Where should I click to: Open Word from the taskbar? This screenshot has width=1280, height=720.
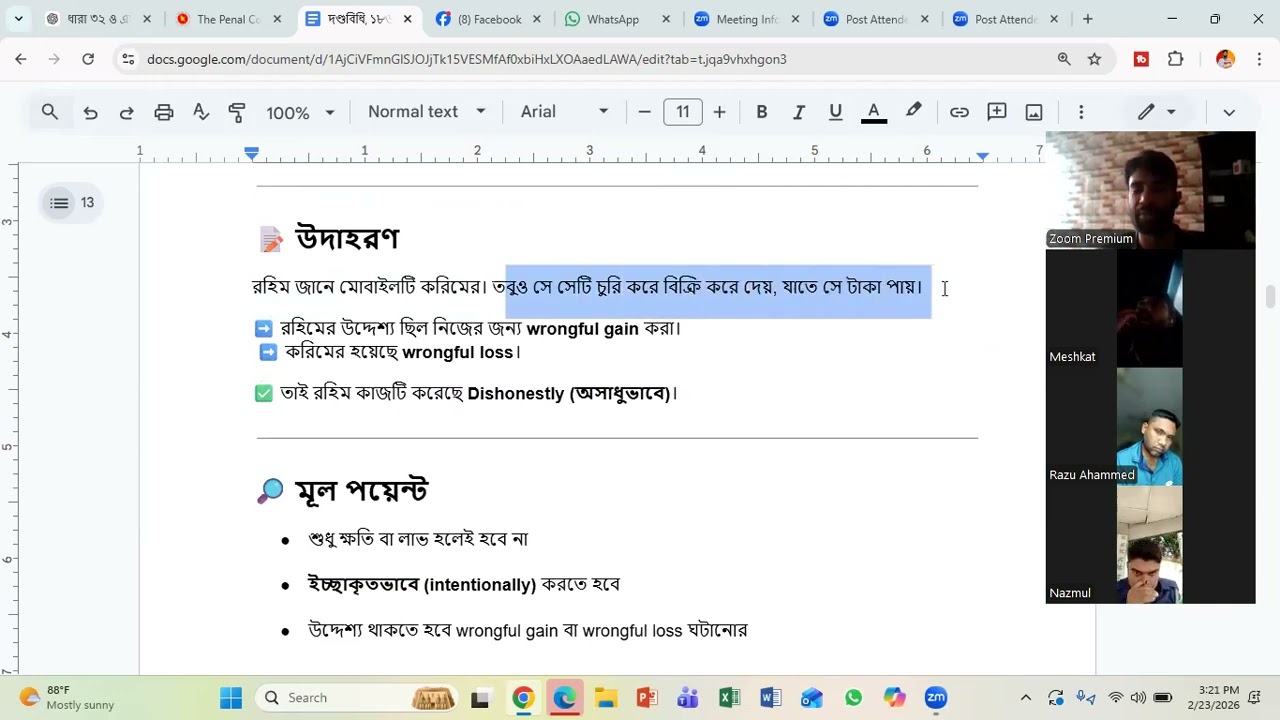tap(770, 698)
